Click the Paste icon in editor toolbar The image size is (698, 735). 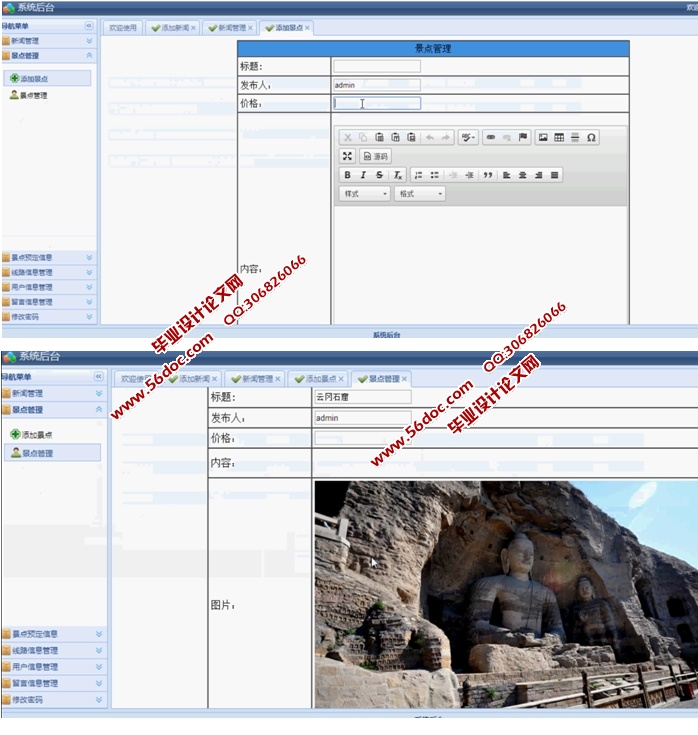point(379,137)
